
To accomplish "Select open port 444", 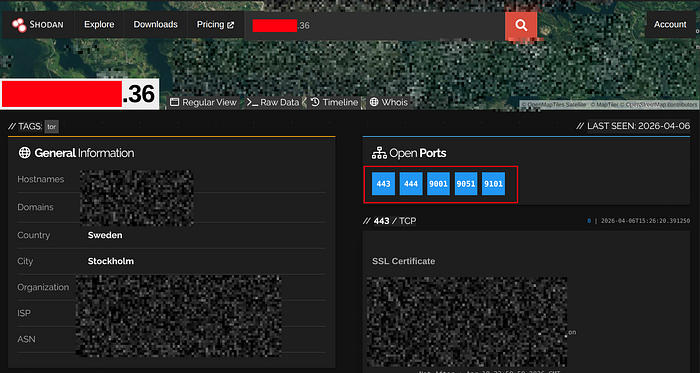I will tap(411, 184).
